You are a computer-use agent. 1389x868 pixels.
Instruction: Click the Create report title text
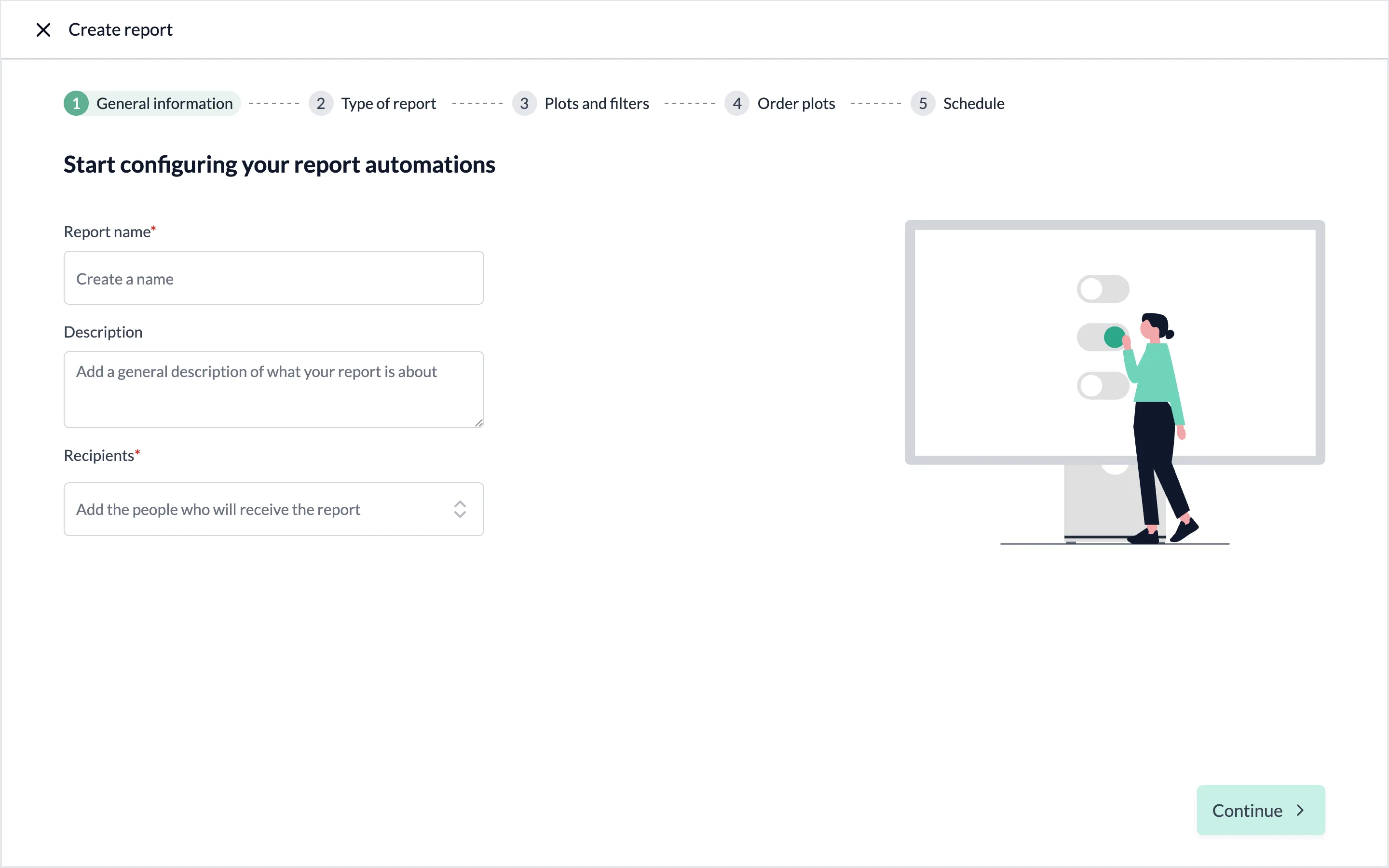[121, 30]
